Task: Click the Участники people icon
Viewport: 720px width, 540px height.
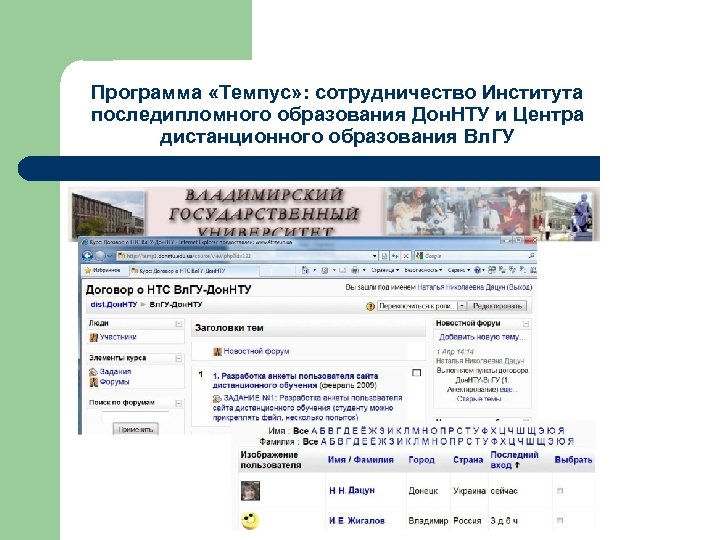Action: click(x=94, y=338)
